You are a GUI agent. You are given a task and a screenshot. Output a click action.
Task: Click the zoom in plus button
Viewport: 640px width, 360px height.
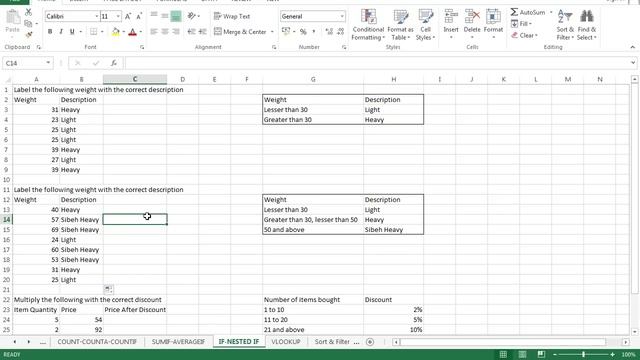coord(612,354)
